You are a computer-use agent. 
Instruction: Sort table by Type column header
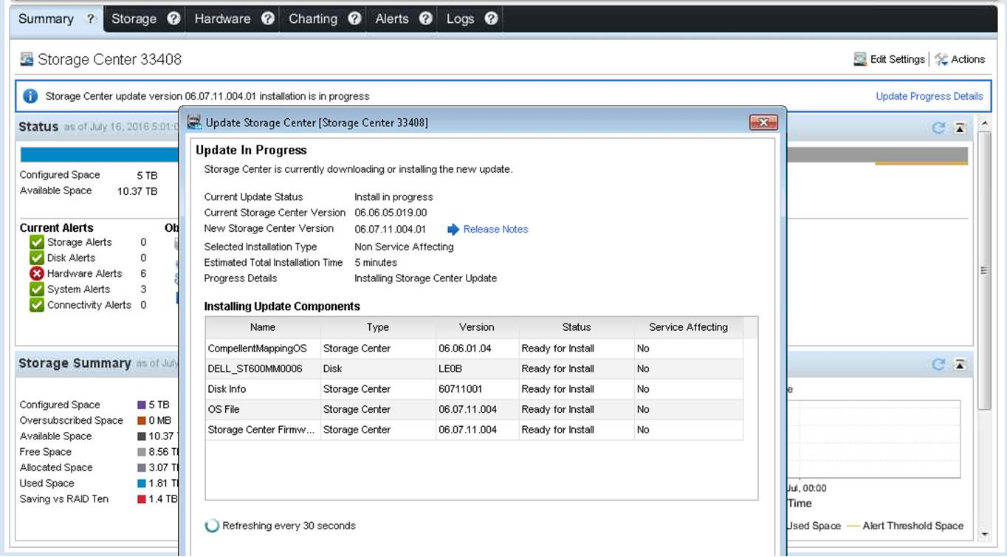378,327
